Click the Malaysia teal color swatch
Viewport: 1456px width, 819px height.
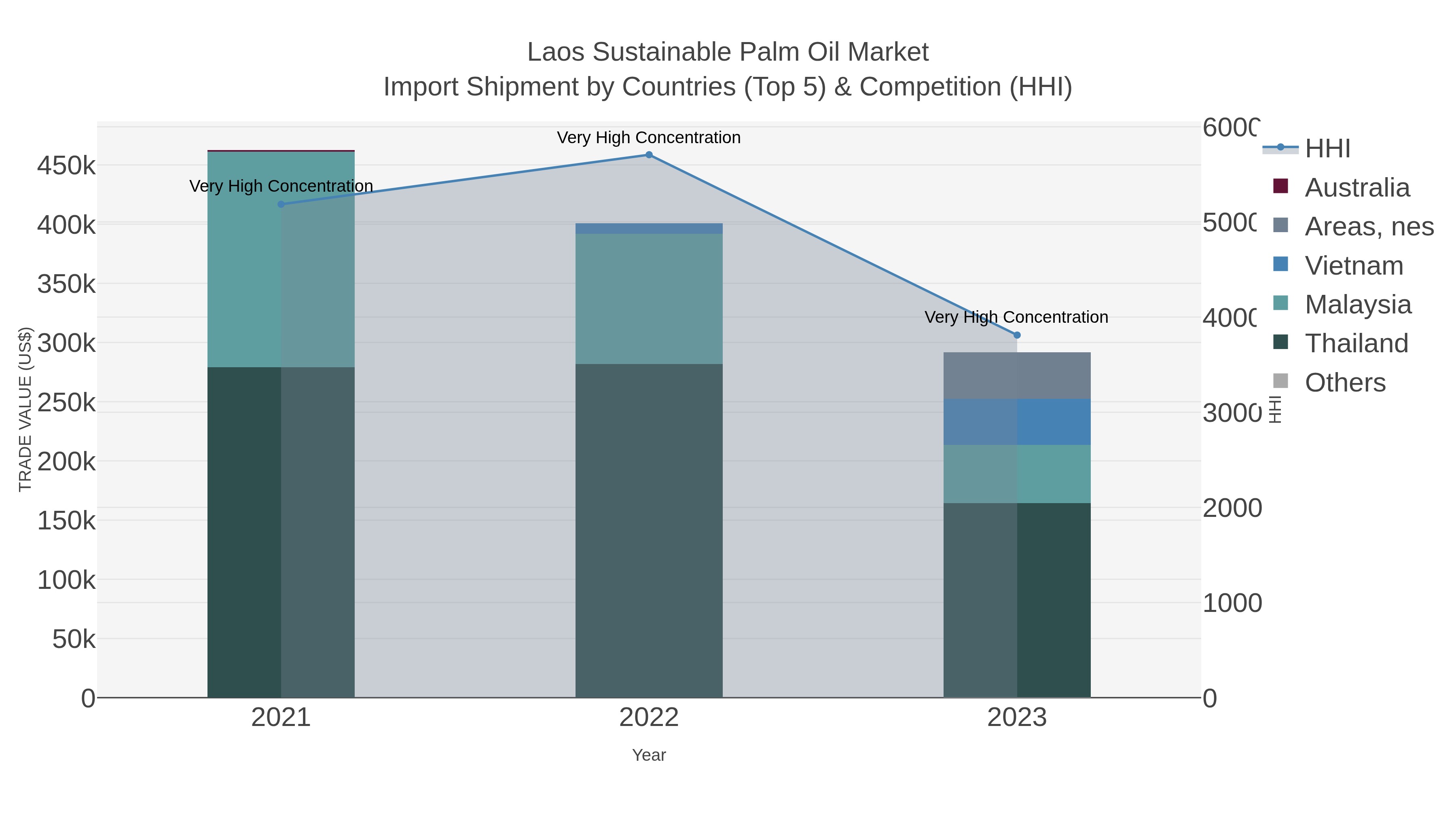tap(1280, 303)
